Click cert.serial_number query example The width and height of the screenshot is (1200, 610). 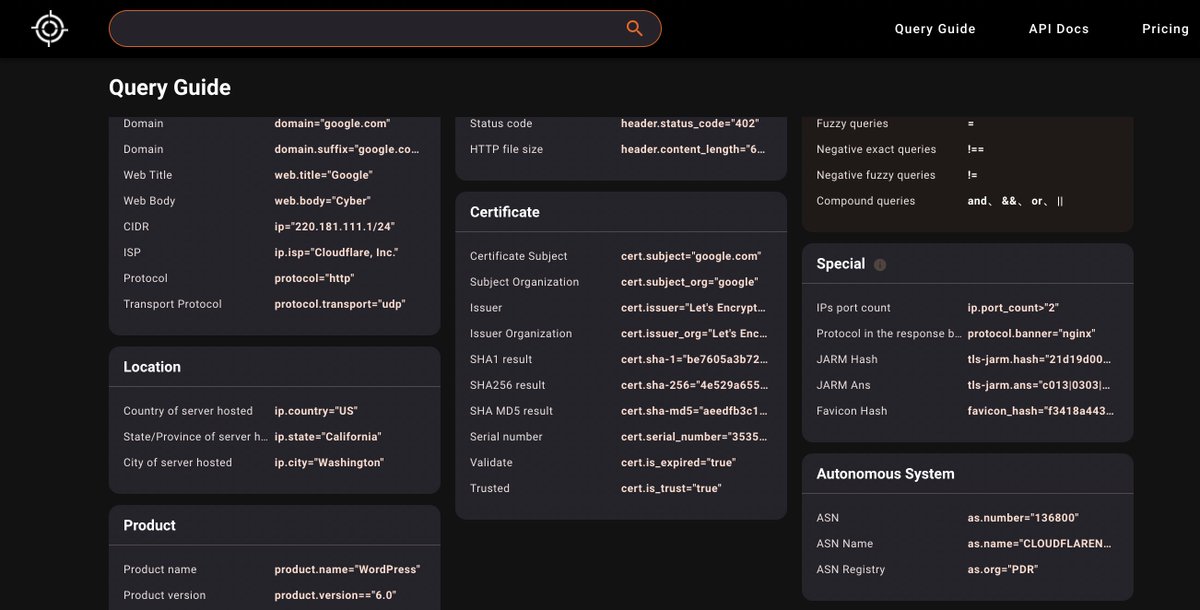click(694, 437)
